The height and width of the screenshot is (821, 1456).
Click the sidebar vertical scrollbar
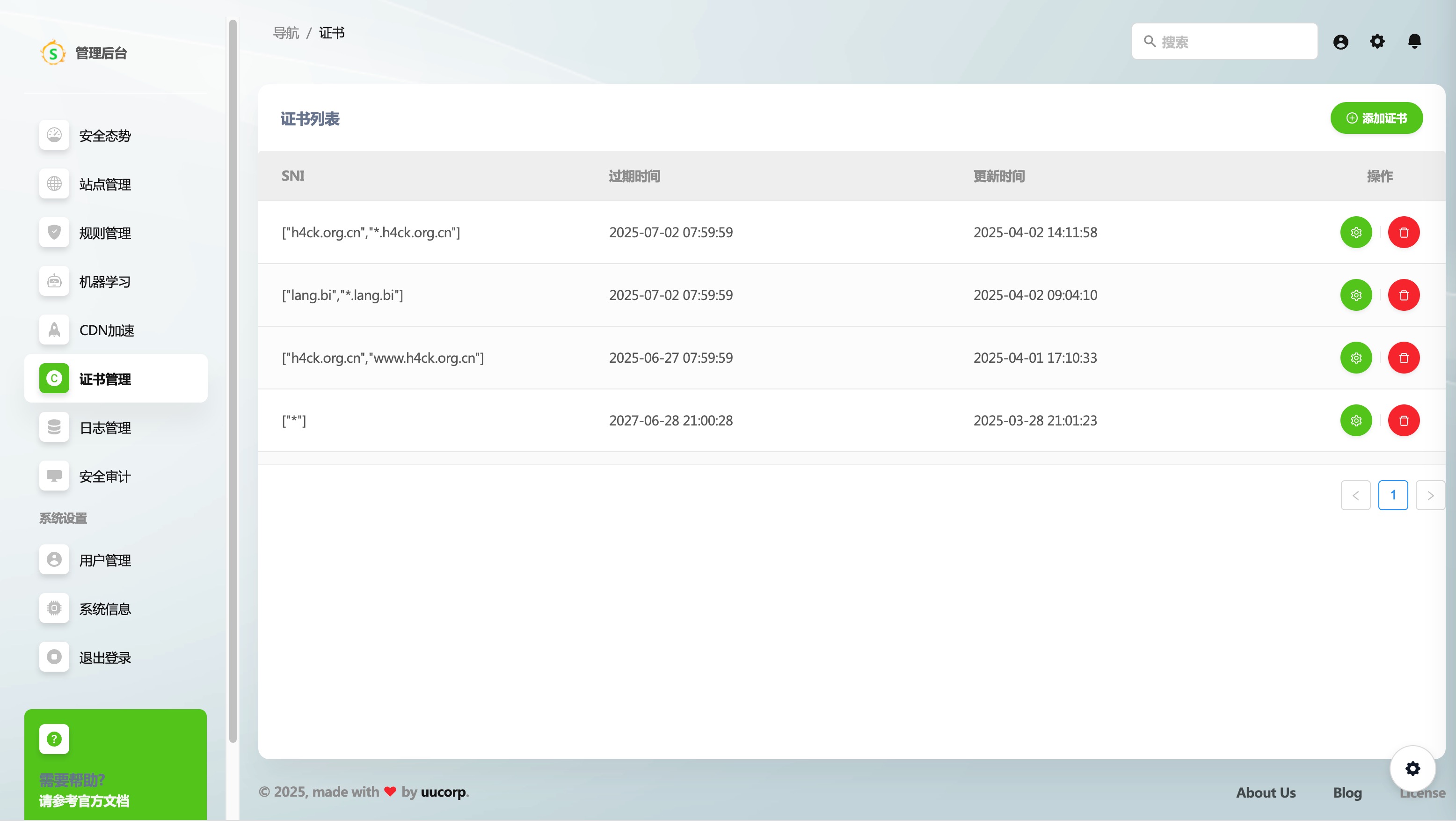pos(233,379)
